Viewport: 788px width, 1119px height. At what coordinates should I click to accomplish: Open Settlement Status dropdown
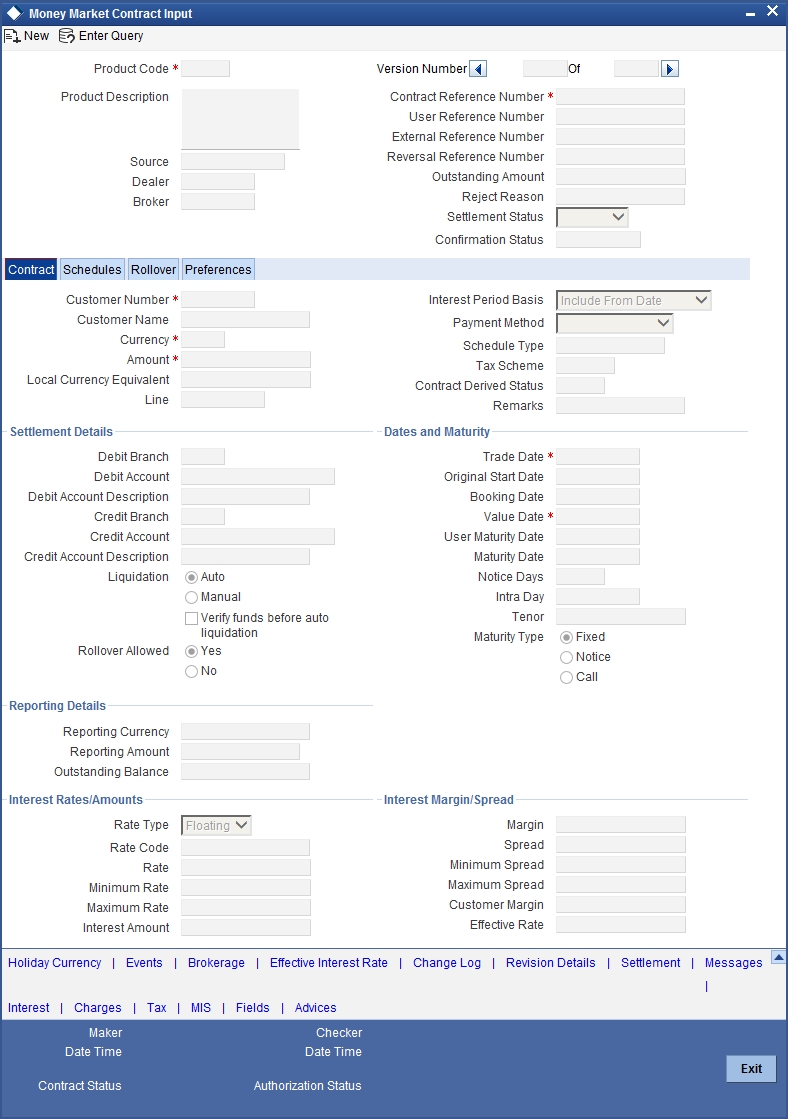click(x=592, y=217)
